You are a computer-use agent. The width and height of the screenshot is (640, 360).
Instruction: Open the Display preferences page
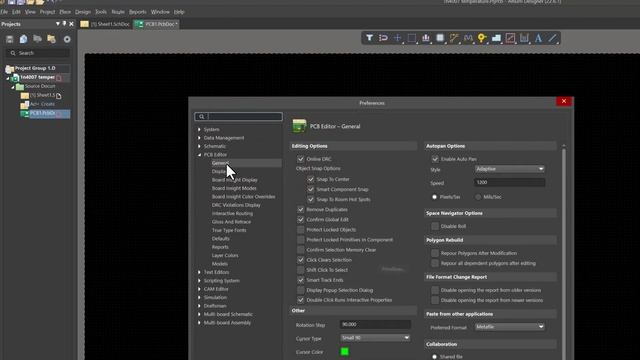point(219,171)
